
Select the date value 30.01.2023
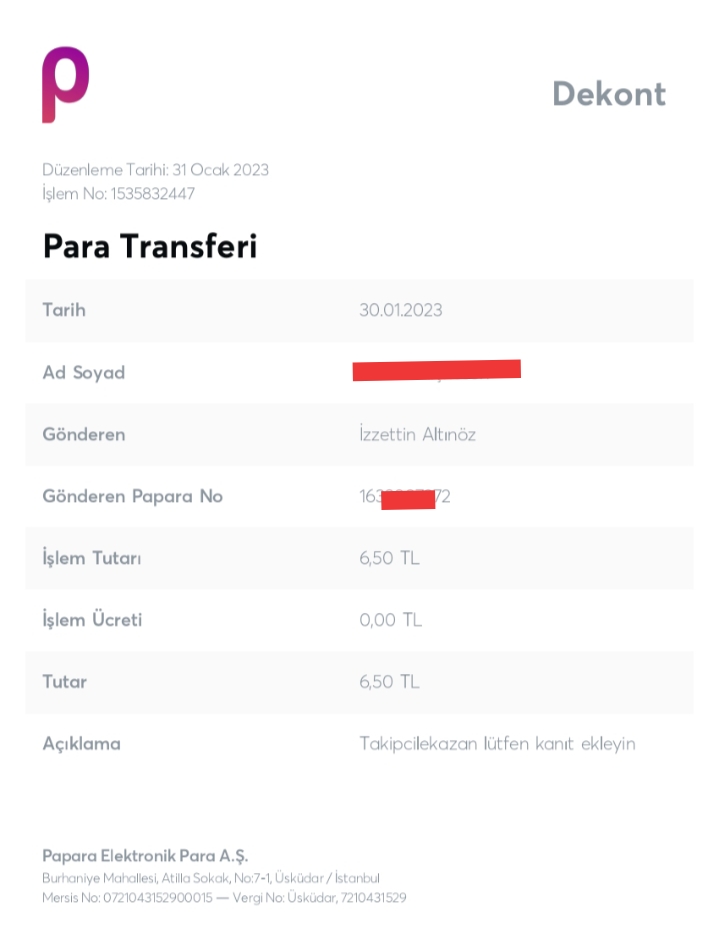click(x=400, y=310)
